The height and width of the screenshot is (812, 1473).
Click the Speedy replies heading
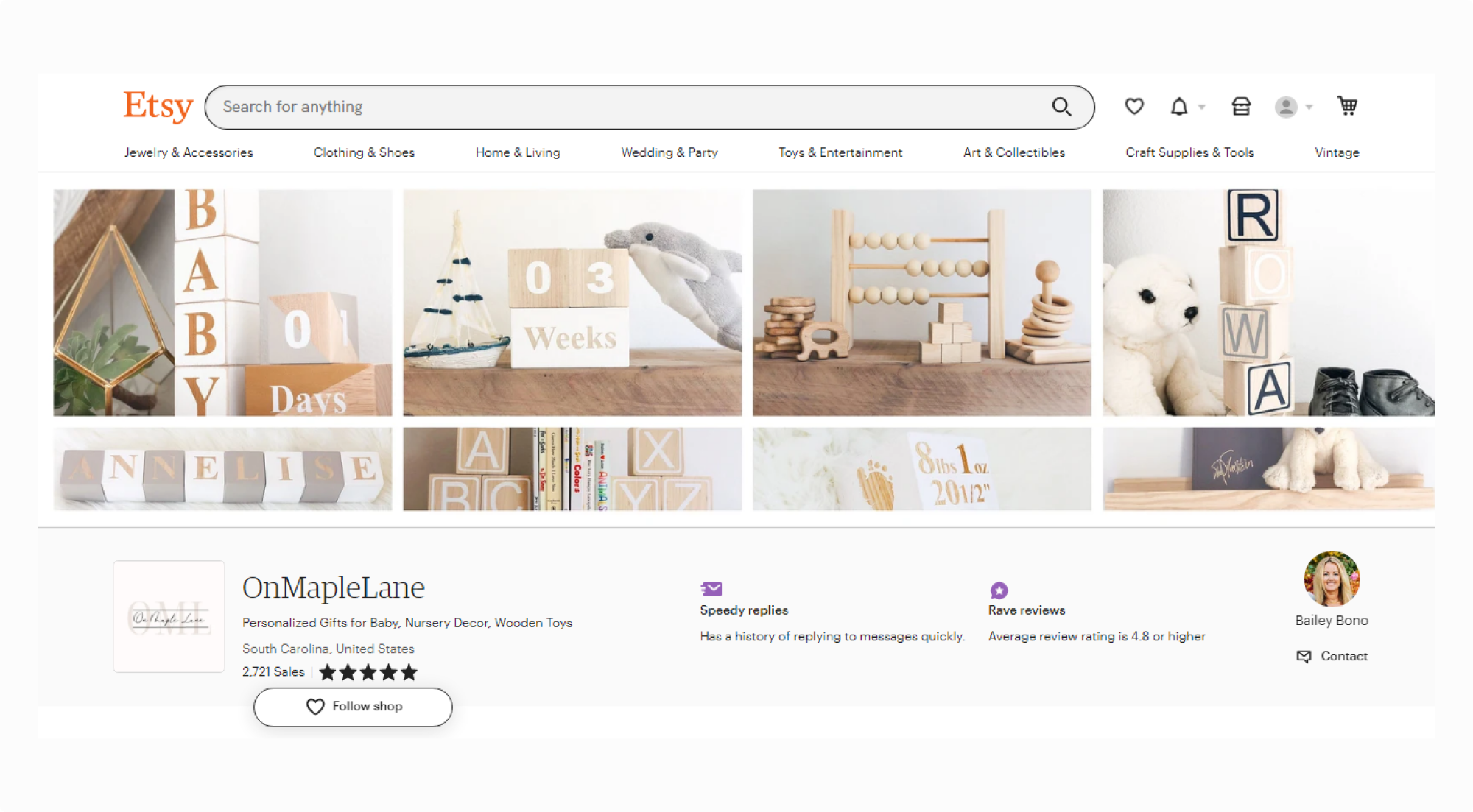[x=744, y=610]
